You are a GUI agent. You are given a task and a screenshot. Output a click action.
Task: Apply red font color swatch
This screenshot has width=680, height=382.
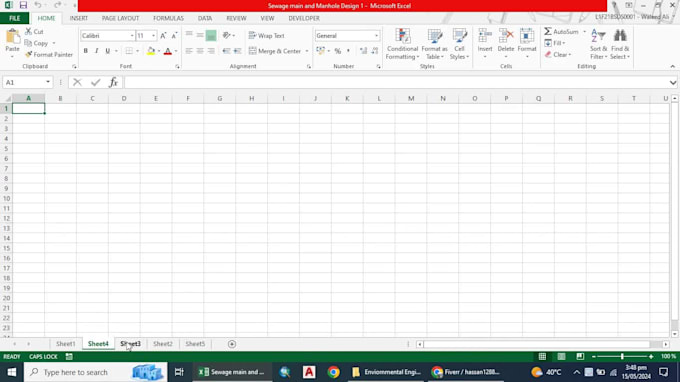click(x=168, y=51)
